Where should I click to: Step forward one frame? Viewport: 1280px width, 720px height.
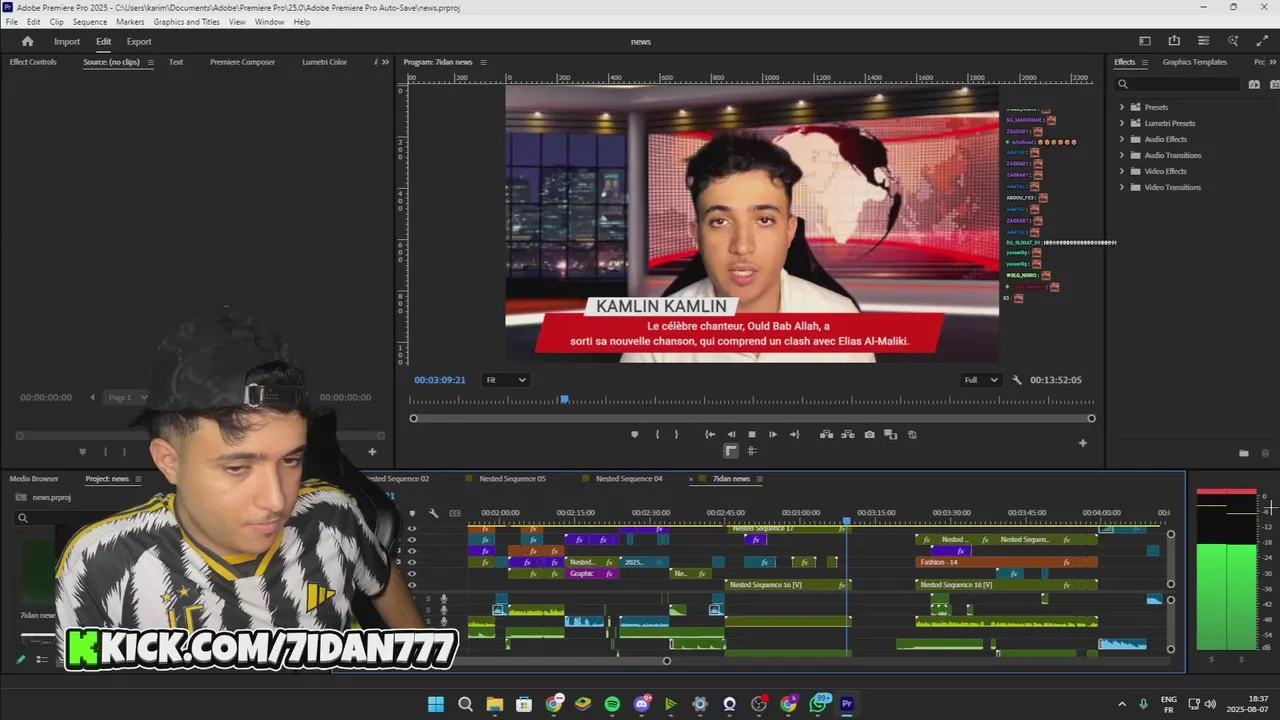tap(772, 434)
